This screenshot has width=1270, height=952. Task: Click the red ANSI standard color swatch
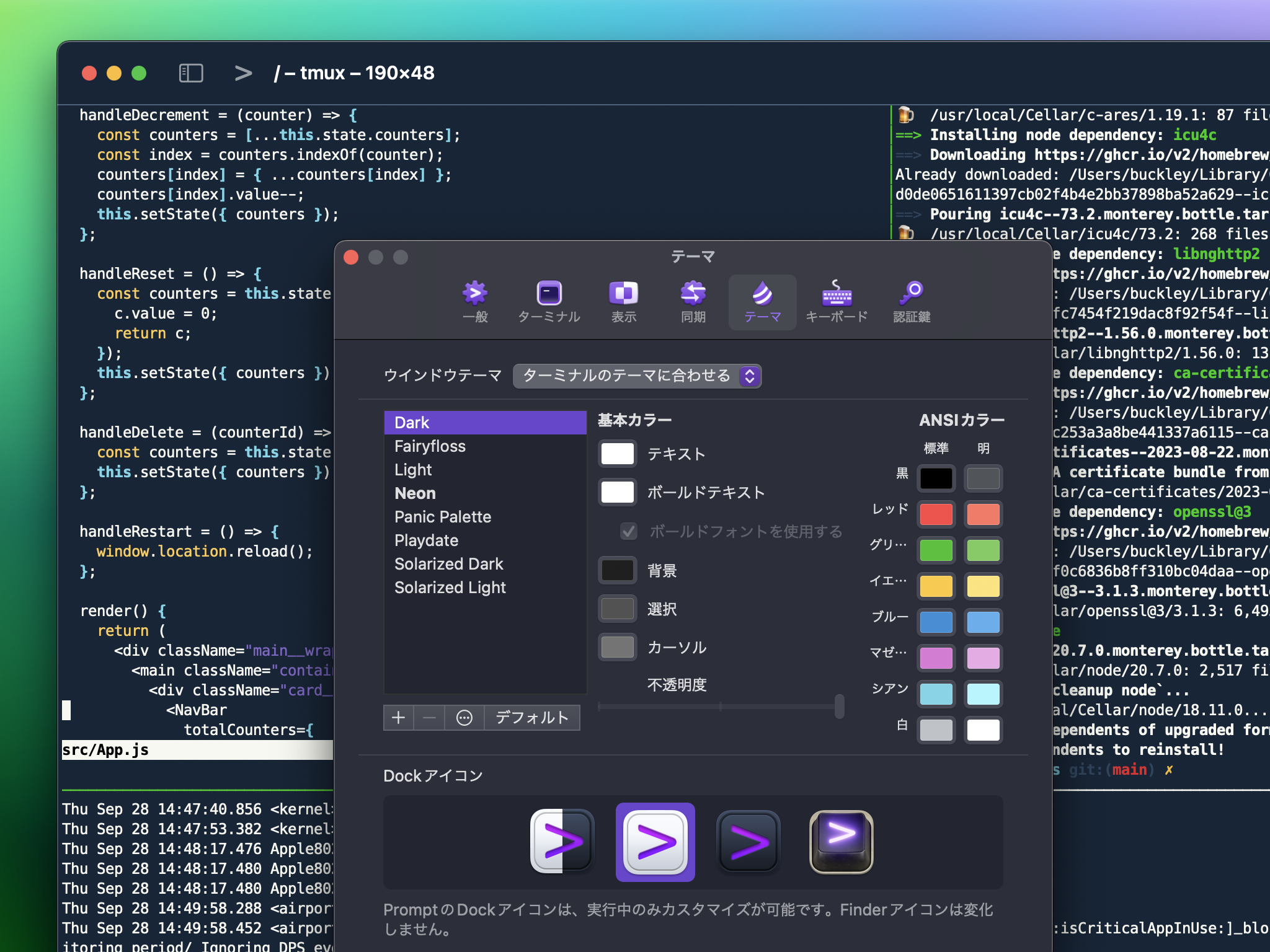pyautogui.click(x=936, y=514)
